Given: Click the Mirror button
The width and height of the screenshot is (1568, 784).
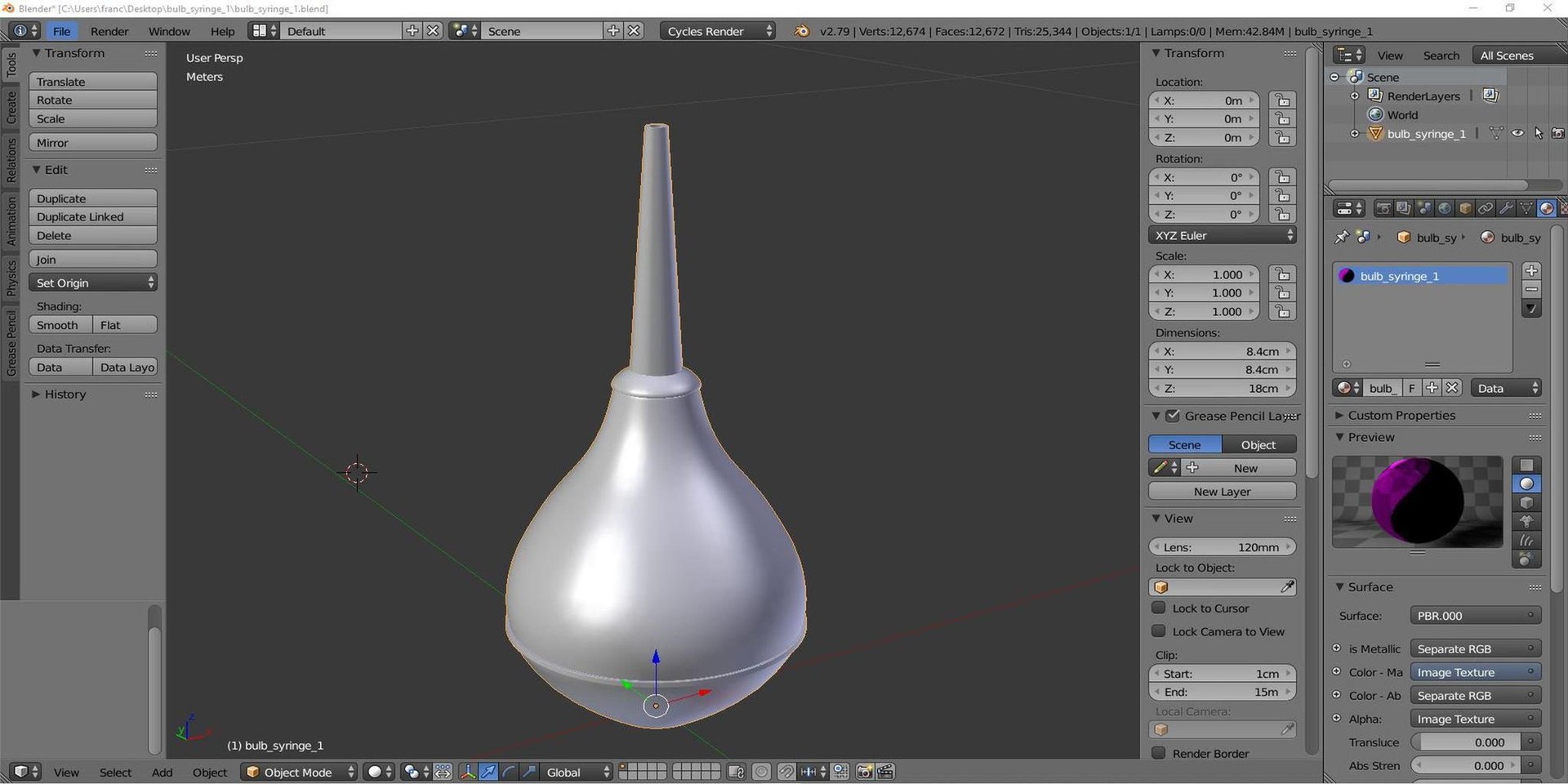Looking at the screenshot, I should 93,142.
